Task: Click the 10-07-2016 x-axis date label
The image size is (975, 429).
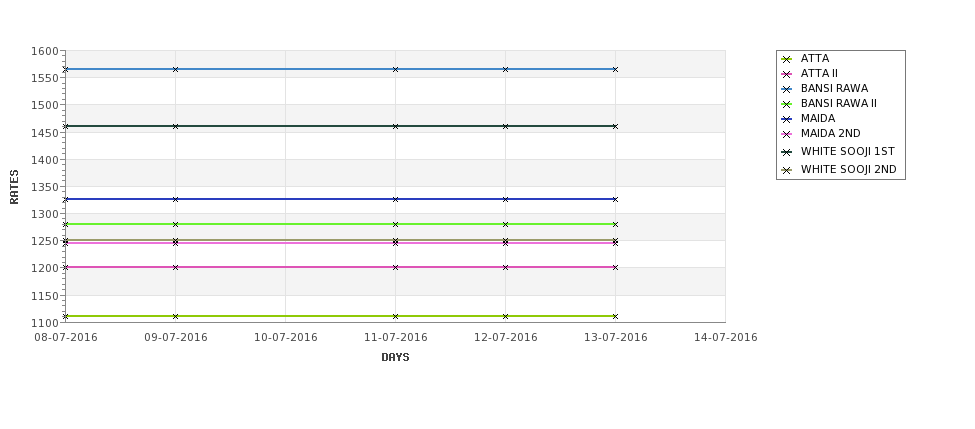Action: (285, 338)
